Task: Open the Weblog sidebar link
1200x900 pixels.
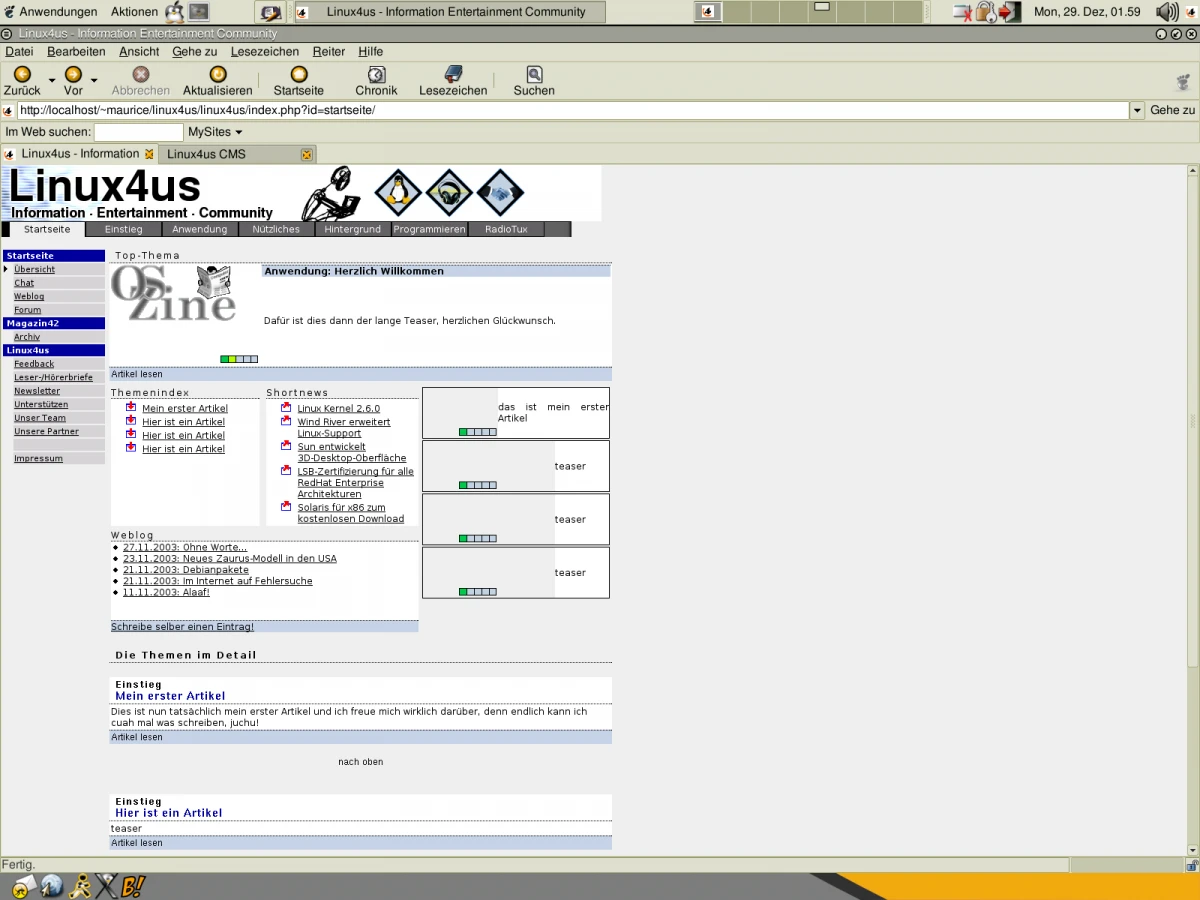Action: tap(29, 296)
